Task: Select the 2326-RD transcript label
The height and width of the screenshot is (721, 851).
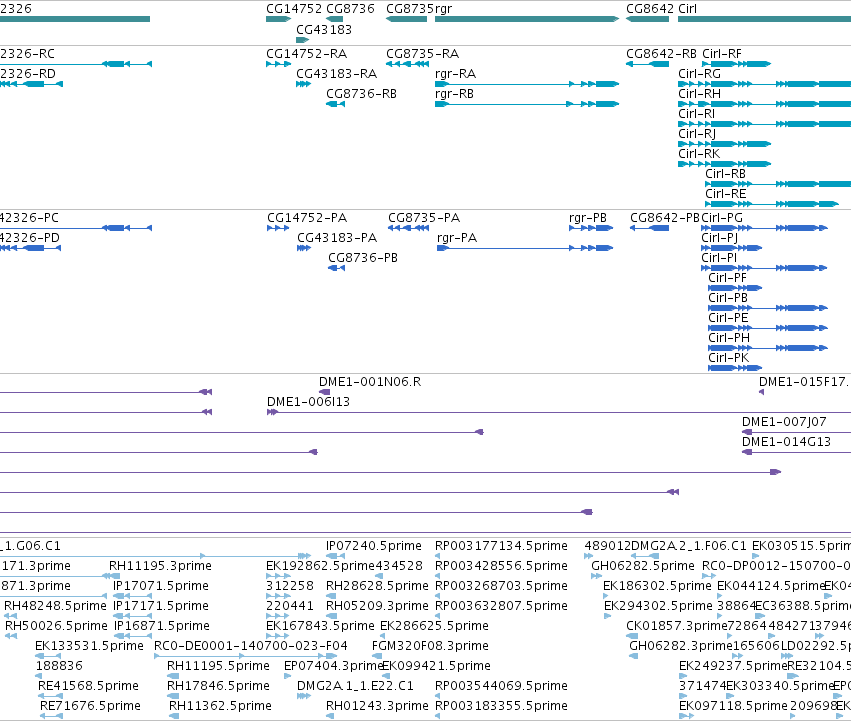Action: 28,74
